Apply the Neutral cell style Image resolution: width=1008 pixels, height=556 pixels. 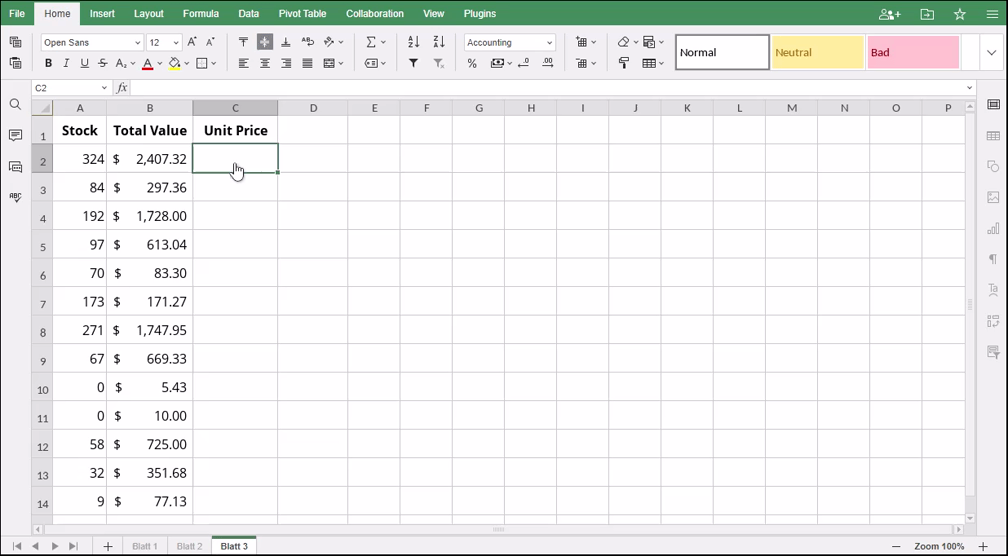817,52
